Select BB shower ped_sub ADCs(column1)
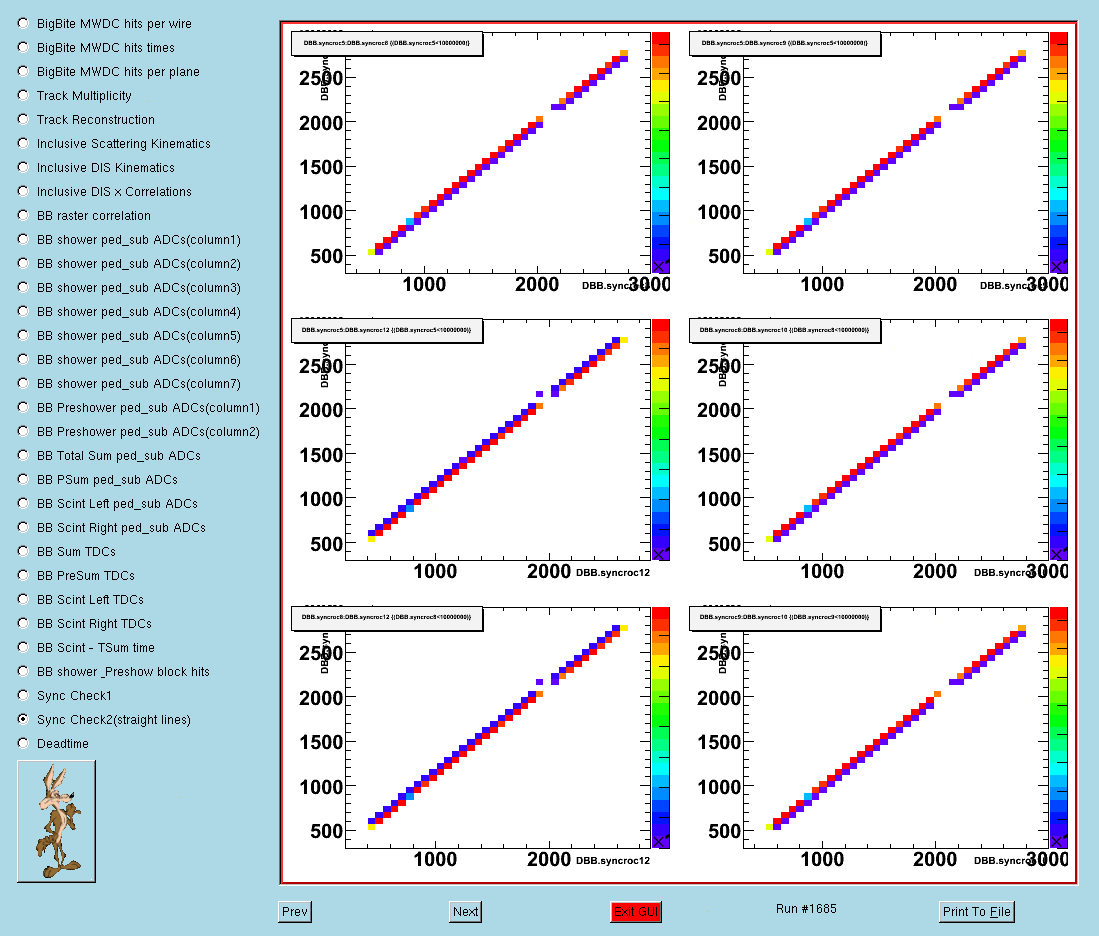Screen dimensions: 1099x936 (x=129, y=239)
